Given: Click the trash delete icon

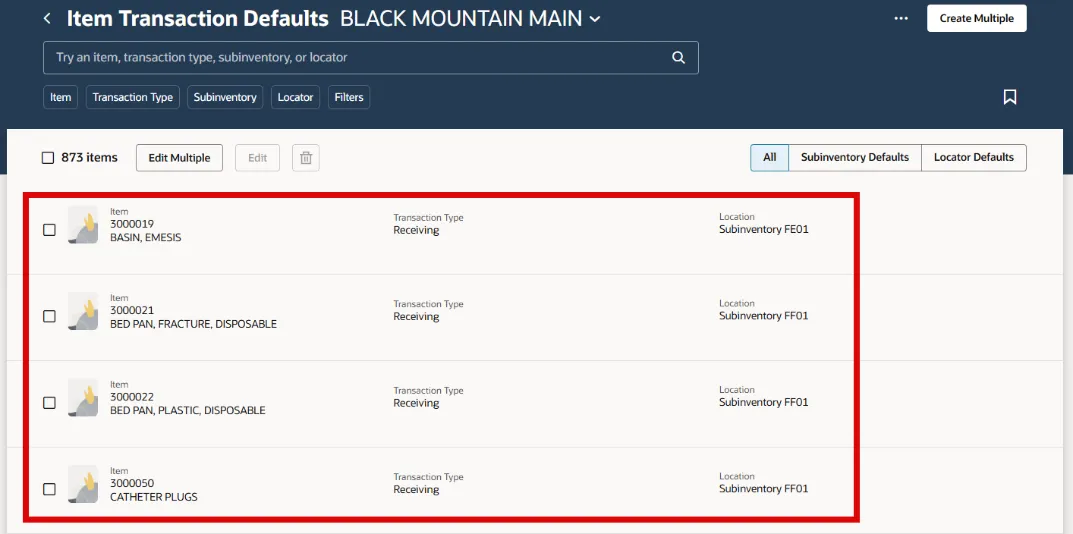Looking at the screenshot, I should 306,158.
